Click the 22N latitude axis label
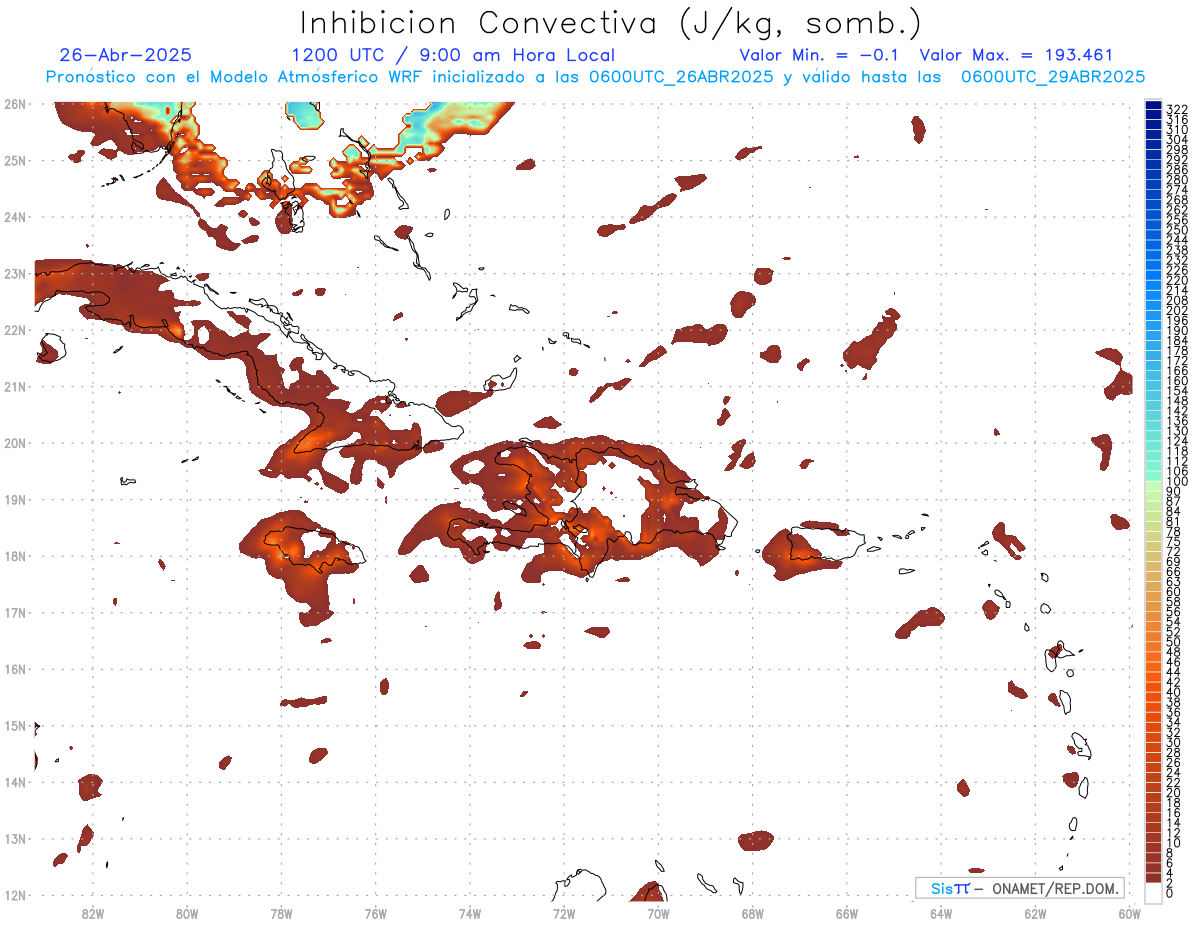Viewport: 1200px width, 927px height. (16, 330)
